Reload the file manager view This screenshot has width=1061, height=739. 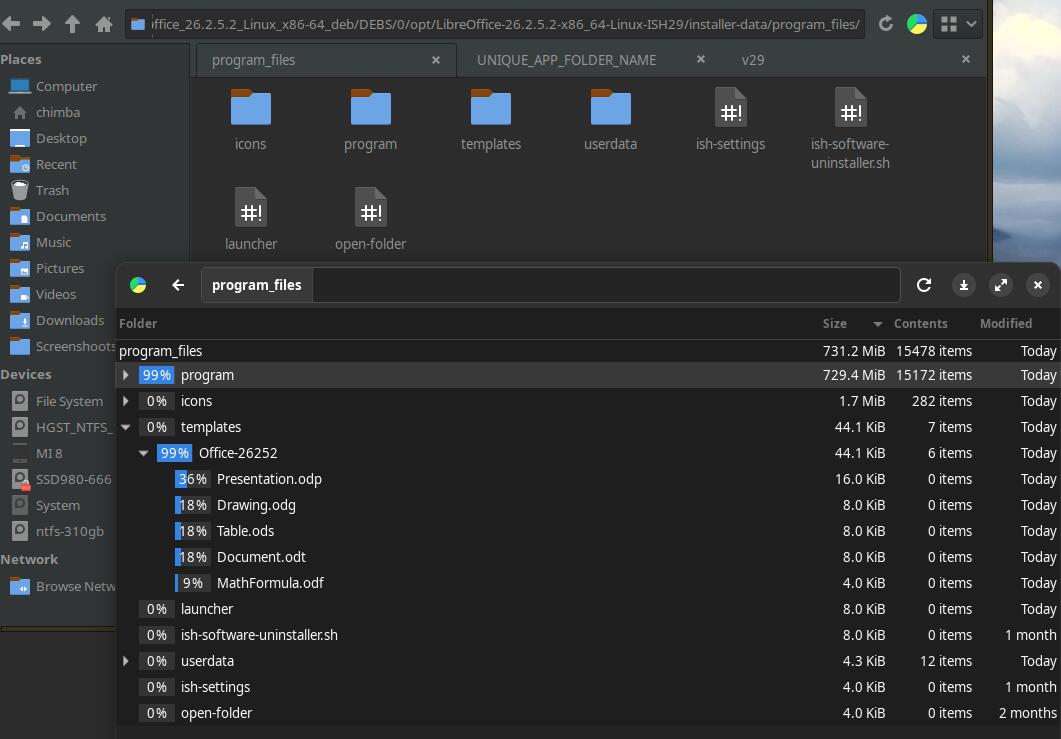(x=886, y=24)
